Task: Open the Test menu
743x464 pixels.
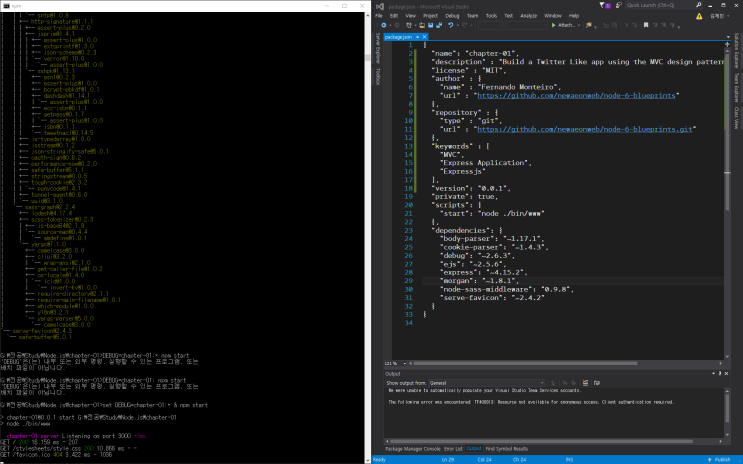Action: [x=508, y=16]
